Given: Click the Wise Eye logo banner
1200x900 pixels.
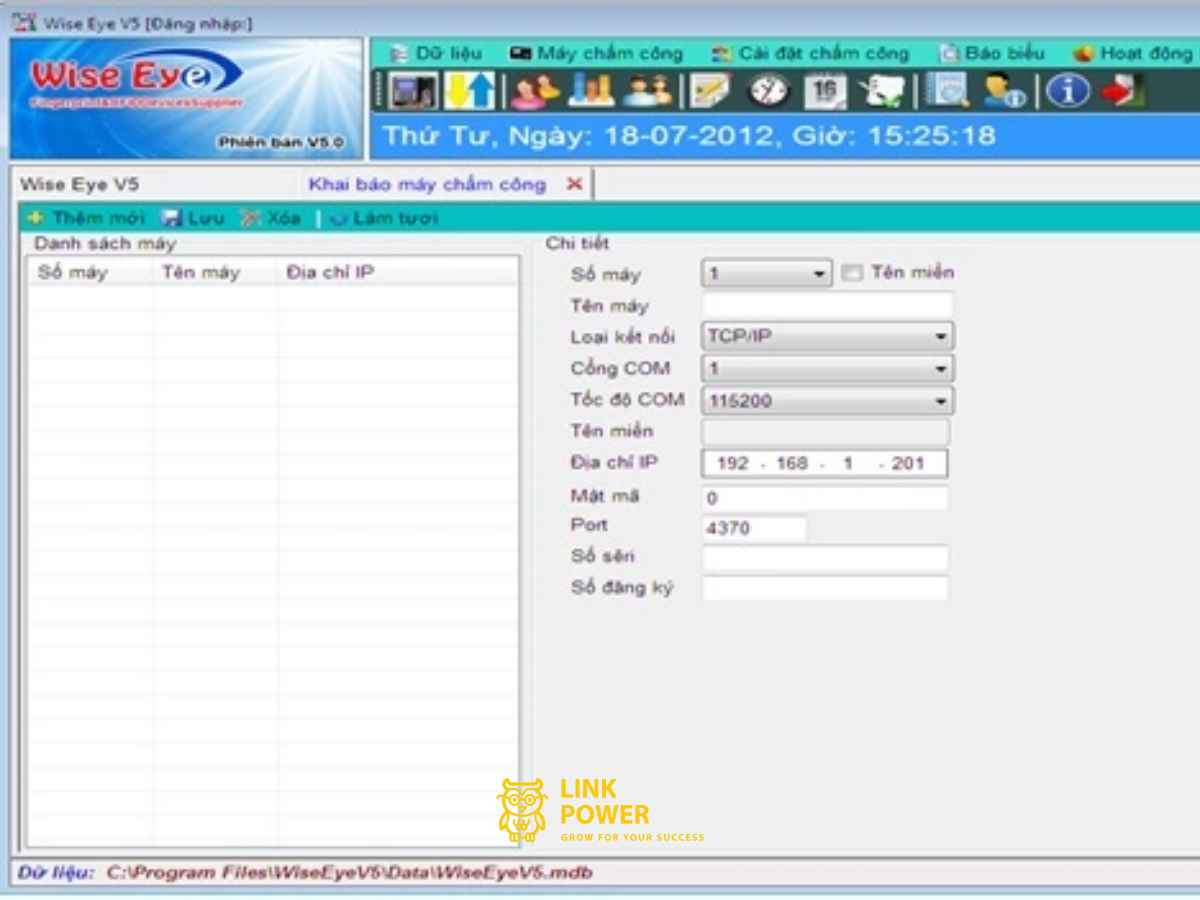Looking at the screenshot, I should tap(187, 98).
